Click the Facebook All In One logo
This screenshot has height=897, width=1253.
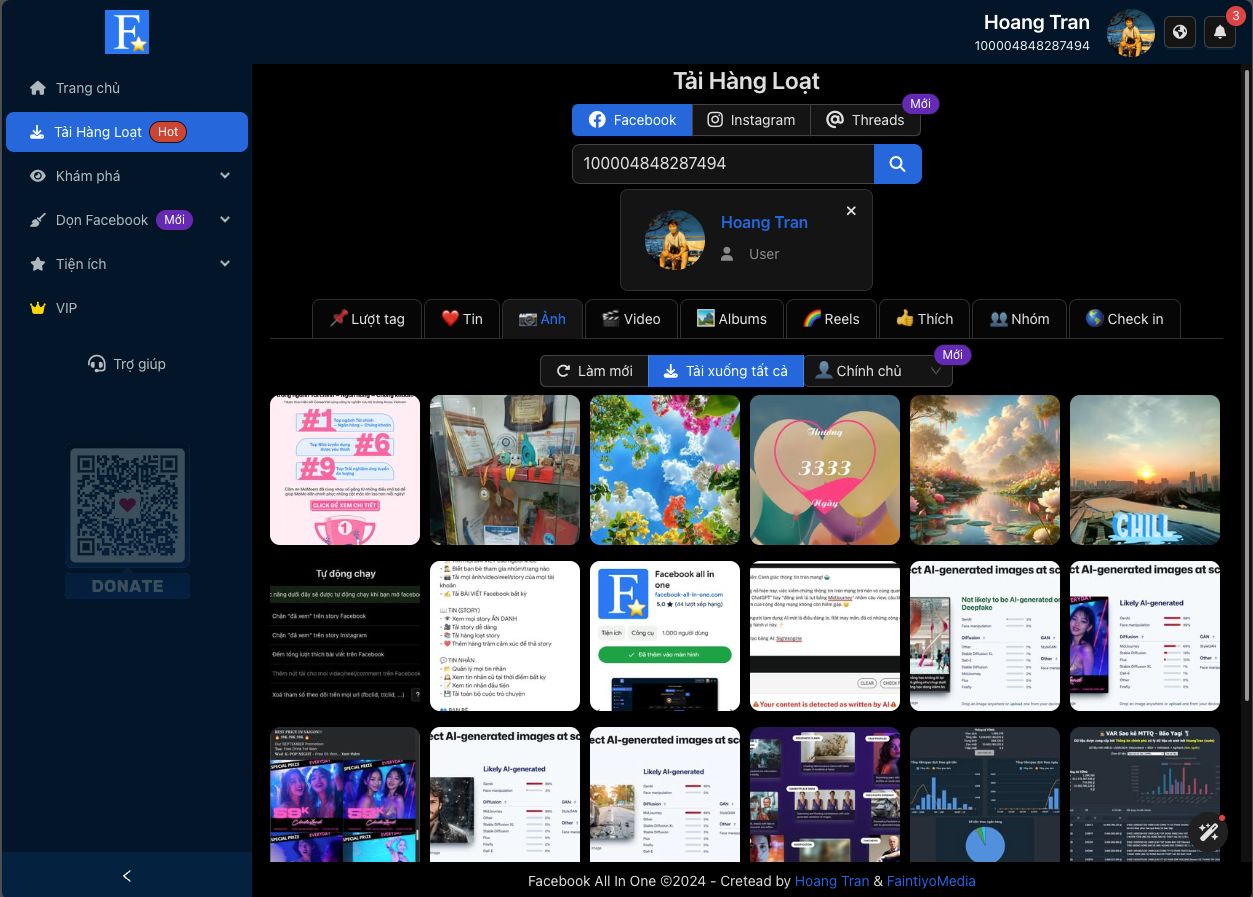click(127, 32)
